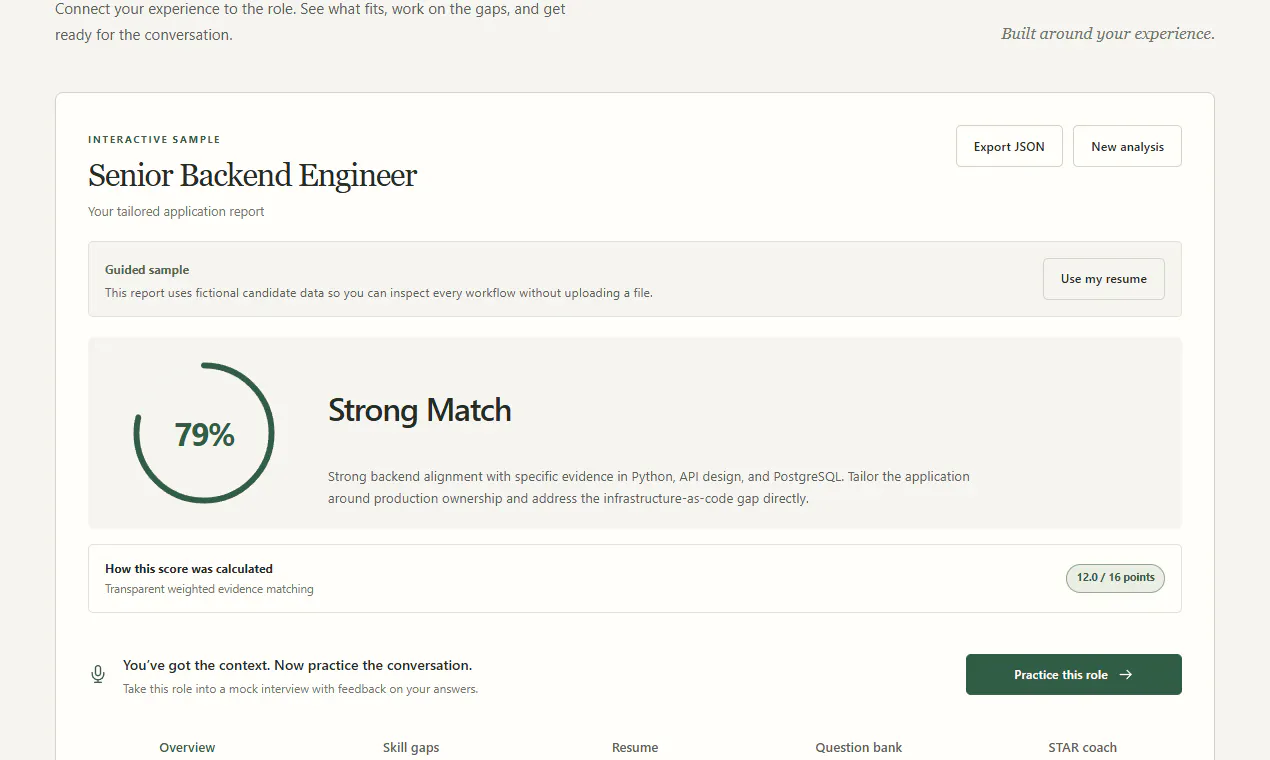This screenshot has width=1270, height=760.
Task: Click the 79% match score circle
Action: [204, 433]
